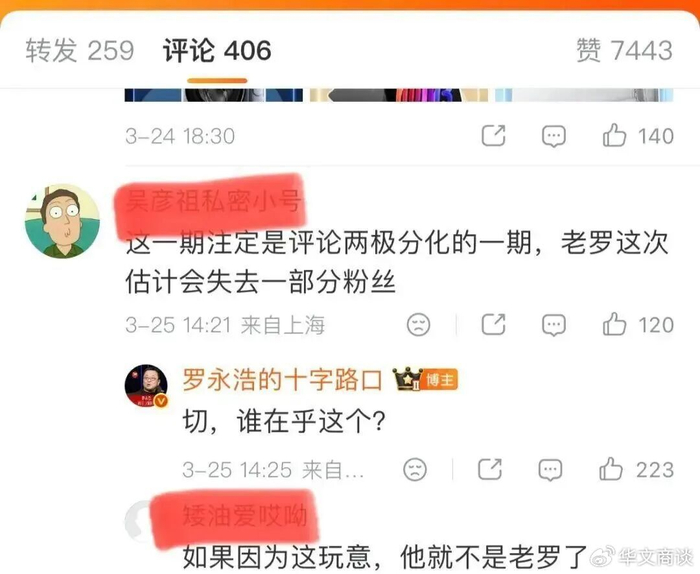The image size is (700, 574).
Task: Like the comment with 140 likes
Action: click(x=638, y=136)
